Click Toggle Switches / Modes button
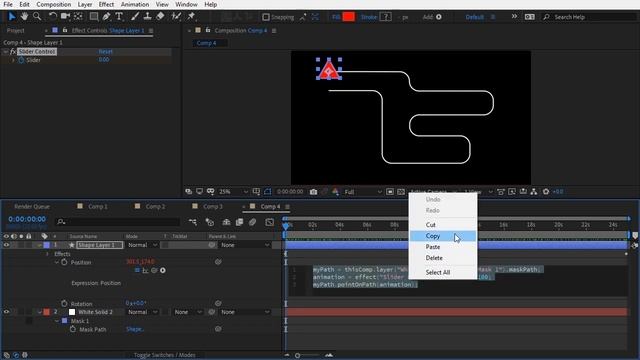The width and height of the screenshot is (640, 360). pos(164,355)
